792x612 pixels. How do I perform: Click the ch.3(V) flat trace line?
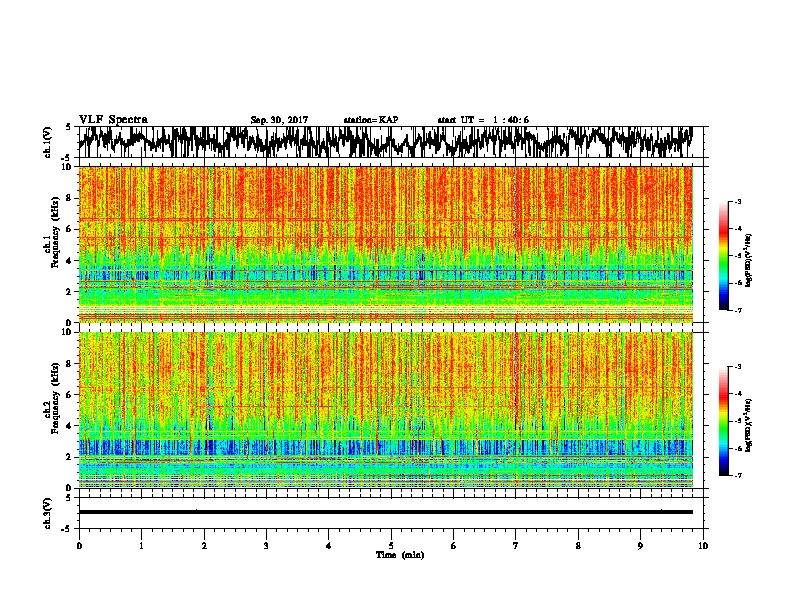coord(385,512)
